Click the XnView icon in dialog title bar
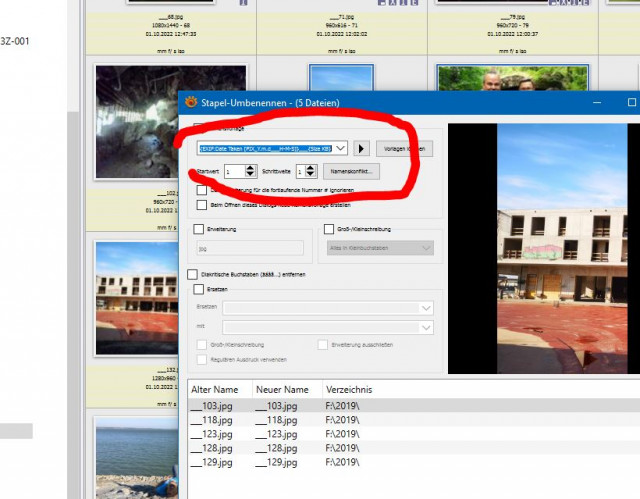Viewport: 640px width, 499px height. click(x=191, y=102)
